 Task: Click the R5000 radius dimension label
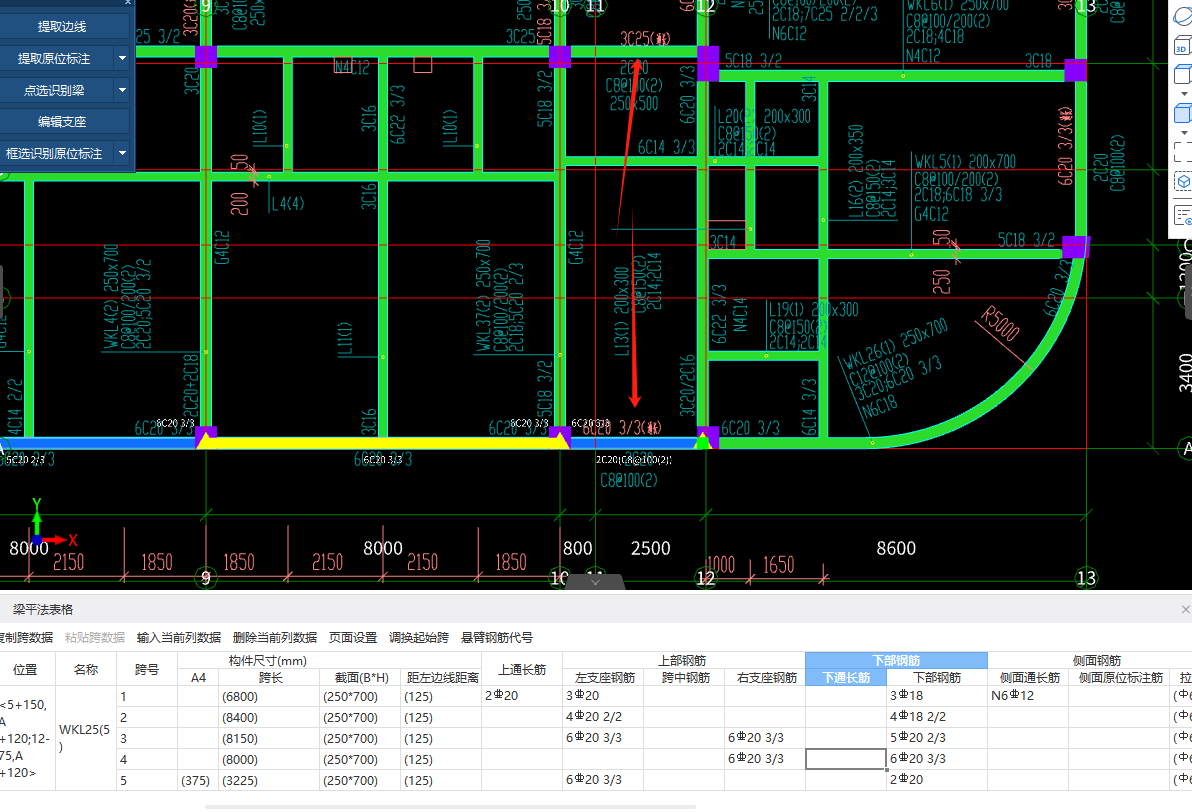point(999,324)
